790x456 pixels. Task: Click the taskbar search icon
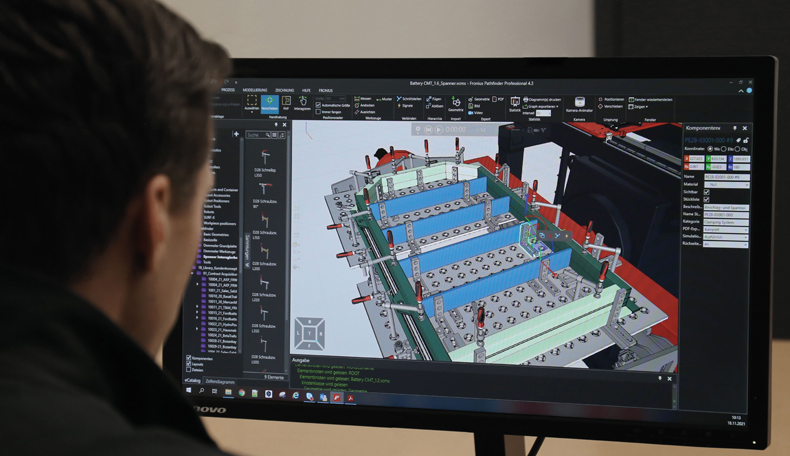[x=202, y=390]
